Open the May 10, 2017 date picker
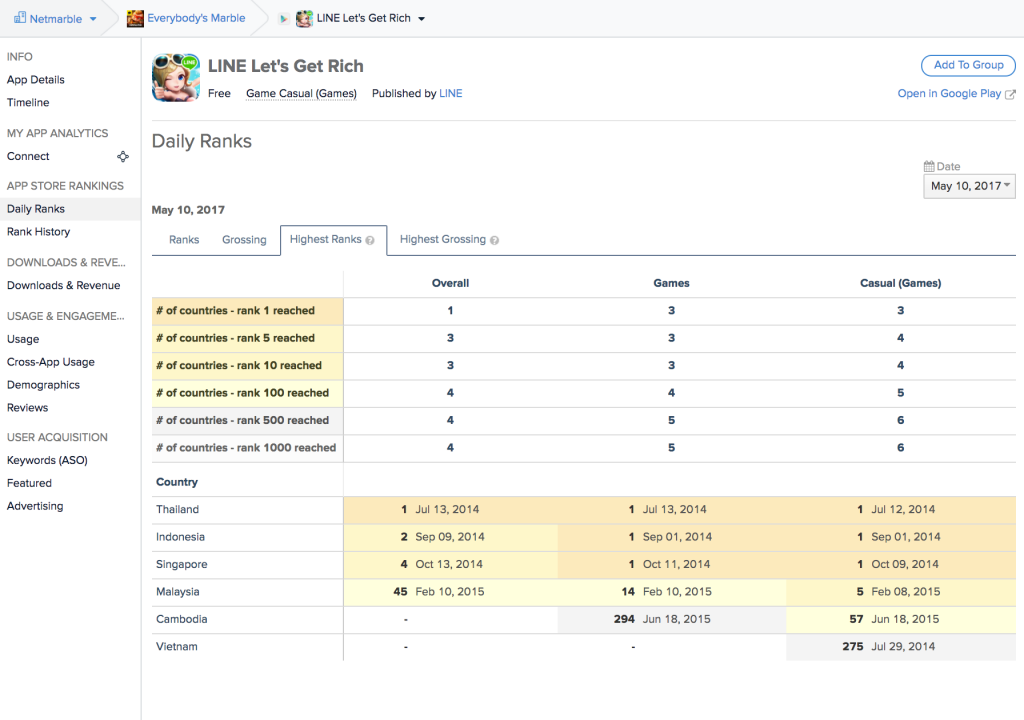 click(969, 186)
